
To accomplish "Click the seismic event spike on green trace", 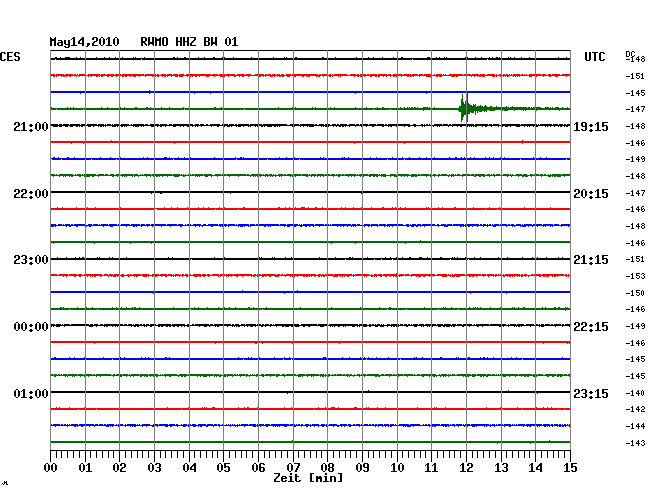I will coord(465,108).
